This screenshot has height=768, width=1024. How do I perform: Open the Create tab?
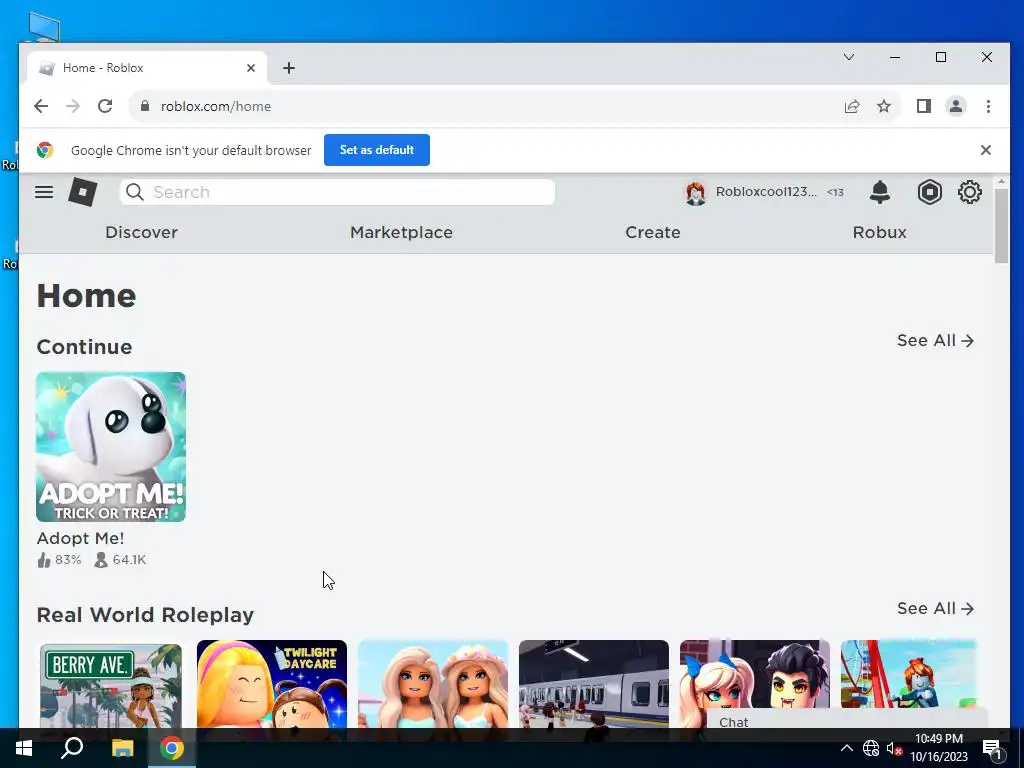pos(652,232)
